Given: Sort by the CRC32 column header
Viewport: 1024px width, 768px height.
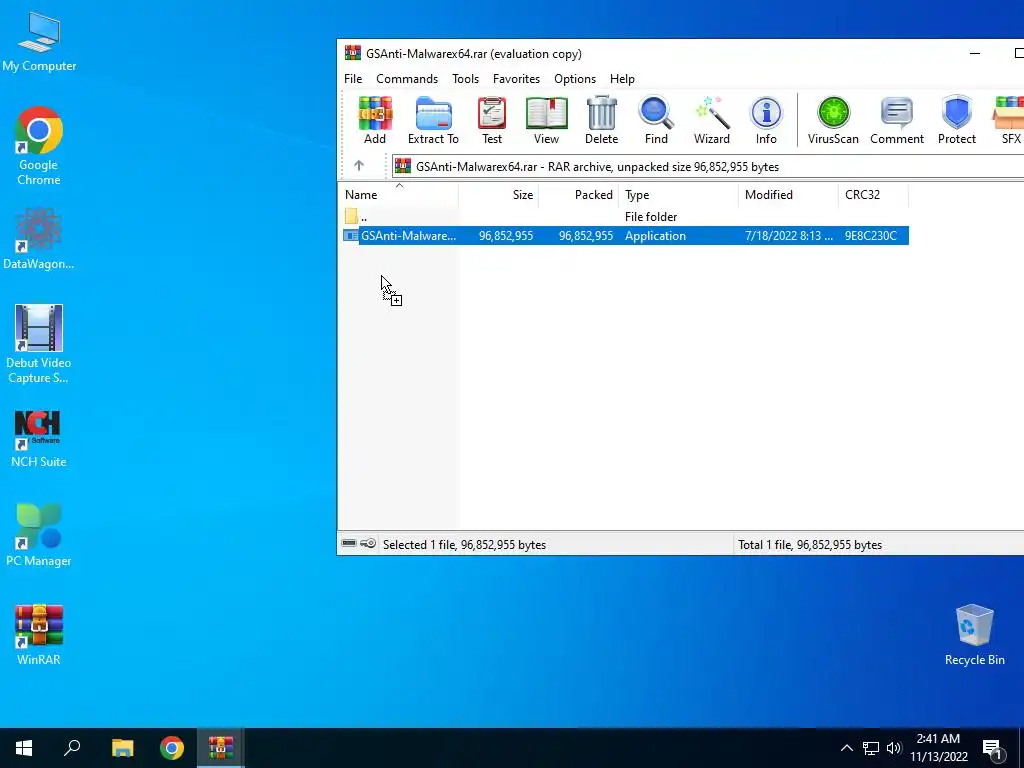Looking at the screenshot, I should 874,195.
